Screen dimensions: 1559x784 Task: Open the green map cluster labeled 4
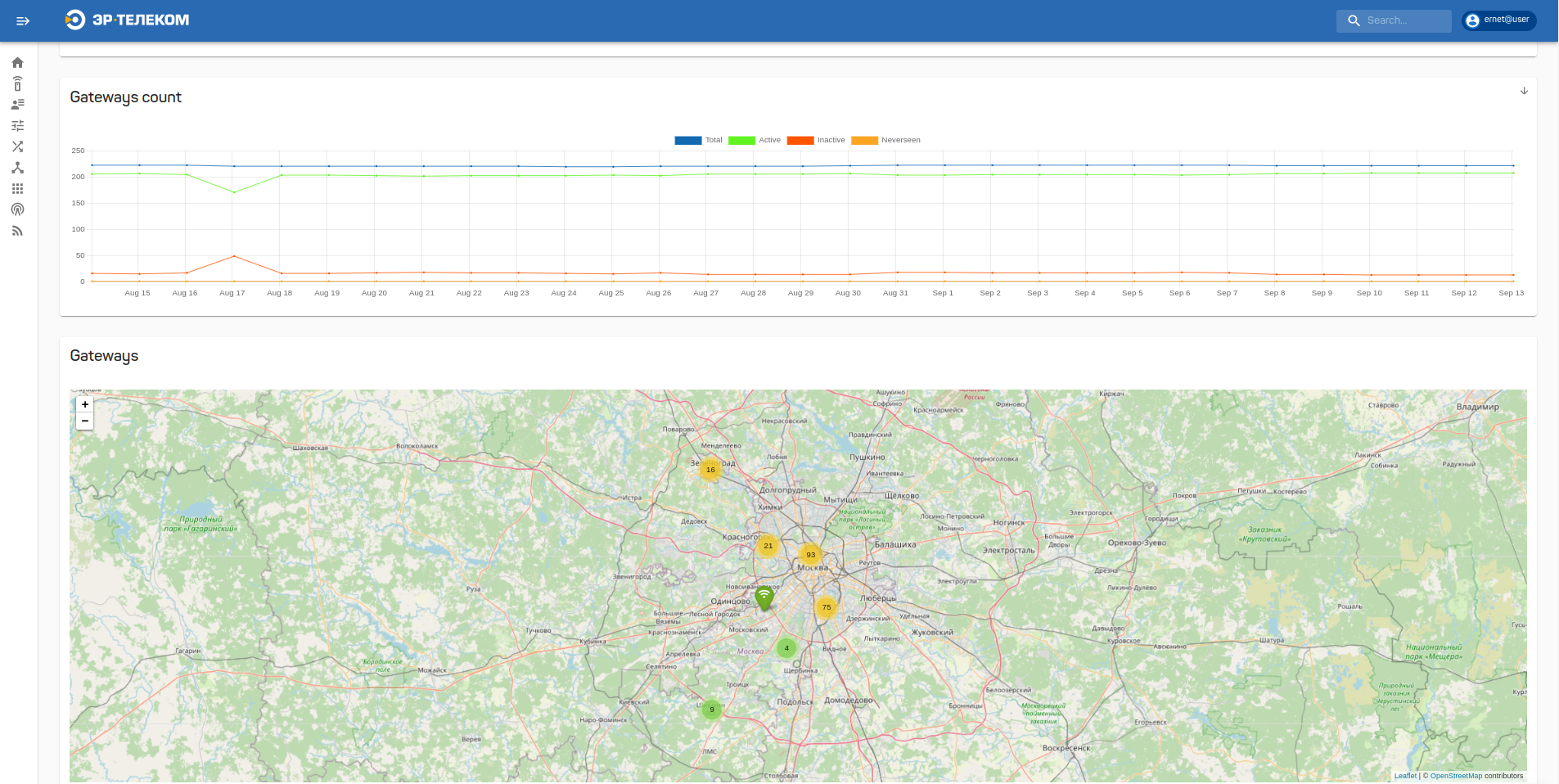tap(786, 648)
